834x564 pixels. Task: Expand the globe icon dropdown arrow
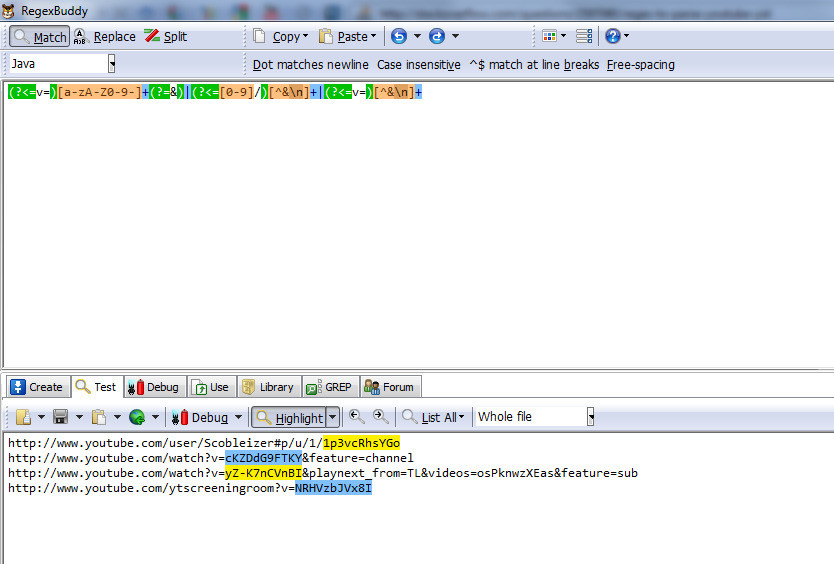(x=155, y=417)
